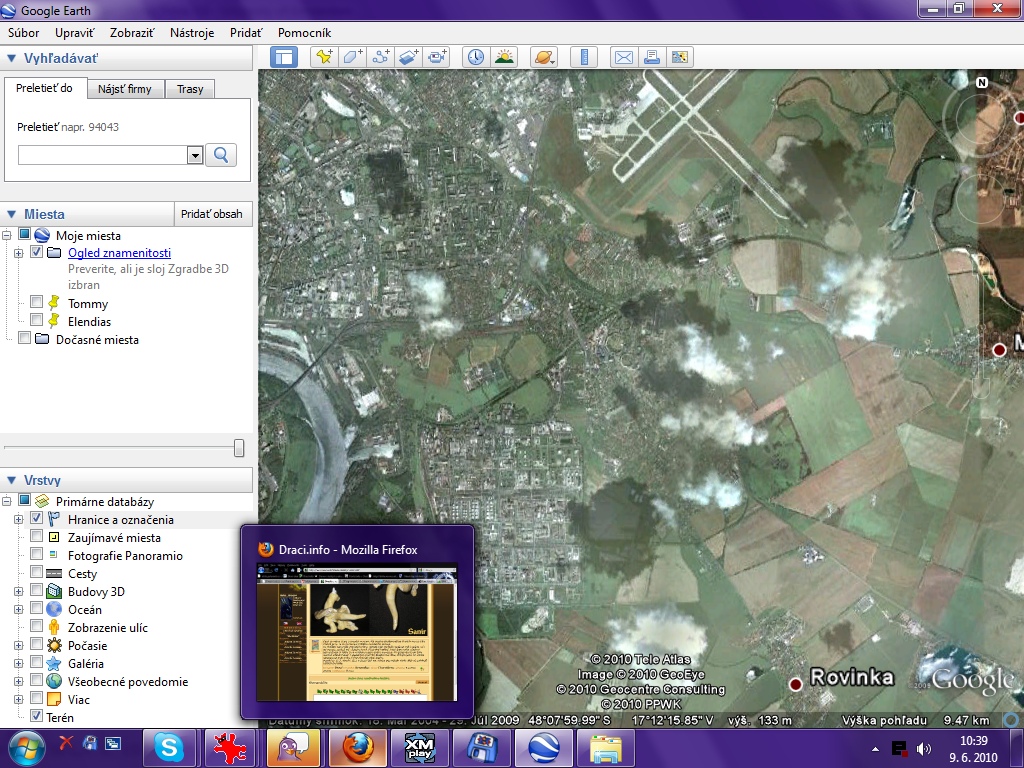Open the Nástroje menu
This screenshot has width=1024, height=768.
[192, 33]
